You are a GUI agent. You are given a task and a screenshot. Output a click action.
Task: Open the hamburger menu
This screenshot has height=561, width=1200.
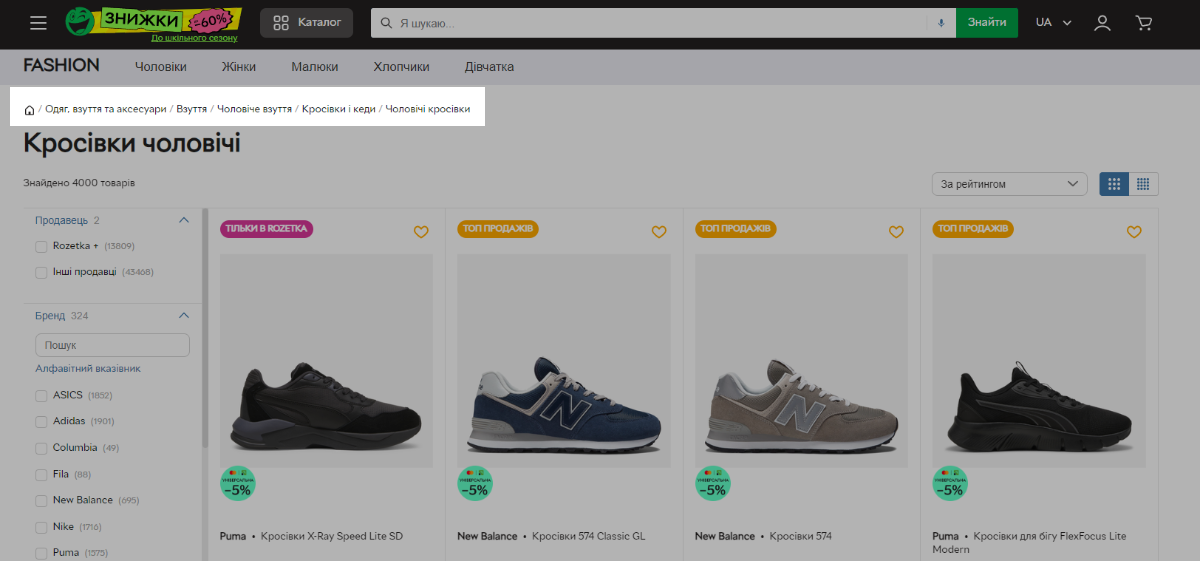pos(38,22)
